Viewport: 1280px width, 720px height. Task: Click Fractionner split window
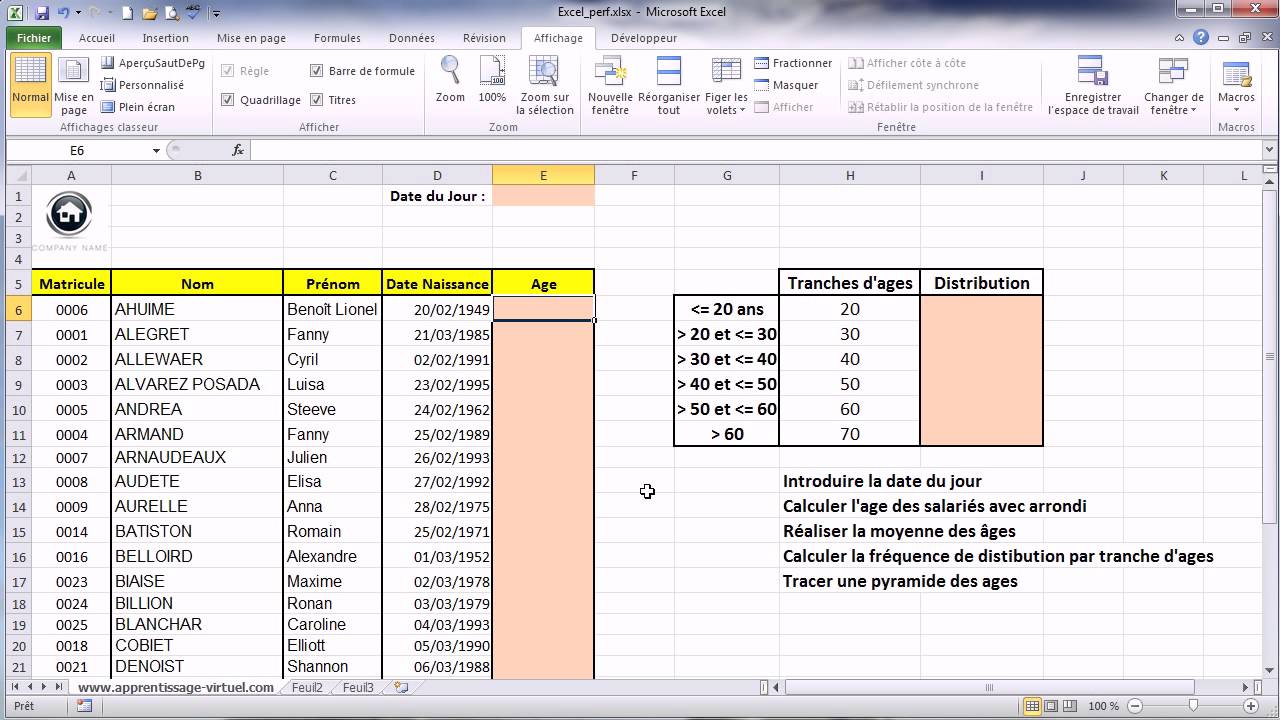pos(793,63)
